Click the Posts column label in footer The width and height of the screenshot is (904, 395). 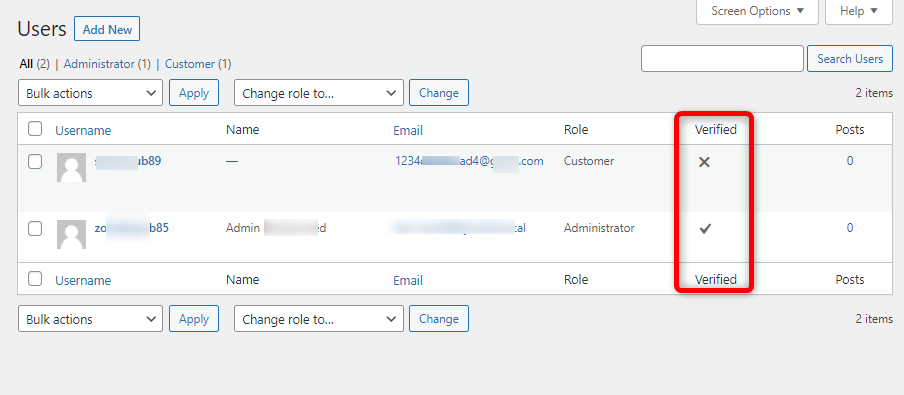pos(850,280)
